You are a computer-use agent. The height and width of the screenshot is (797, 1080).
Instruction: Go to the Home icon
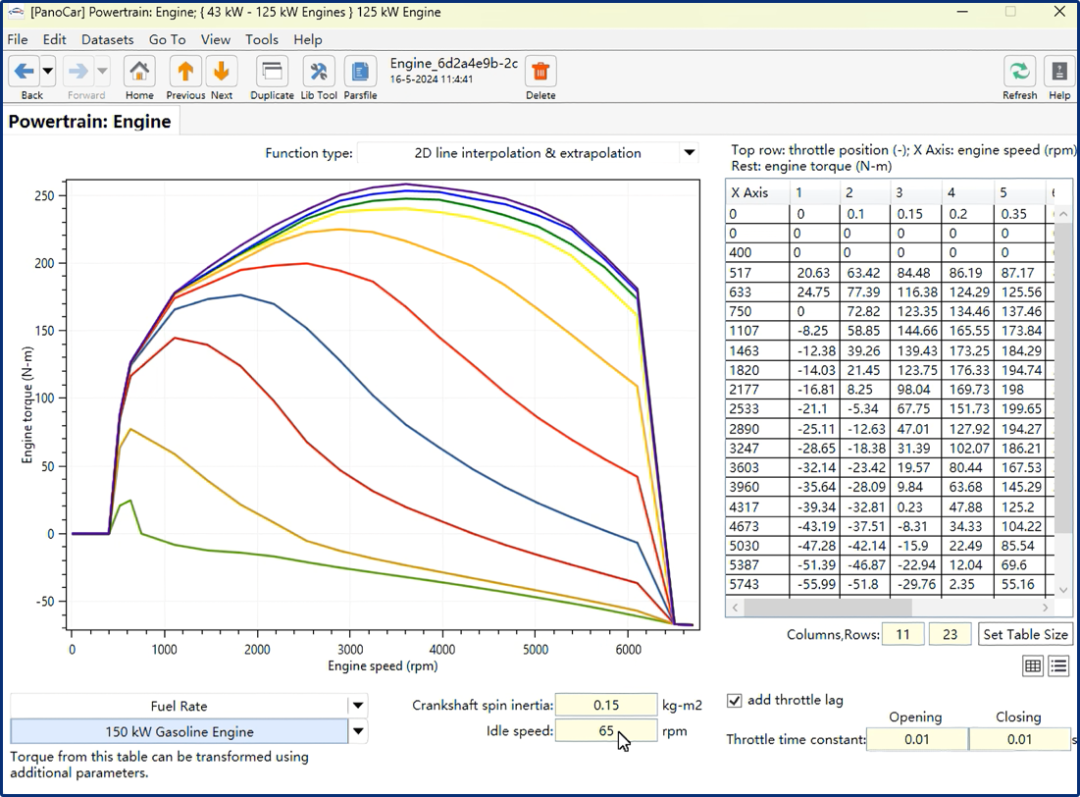point(139,71)
